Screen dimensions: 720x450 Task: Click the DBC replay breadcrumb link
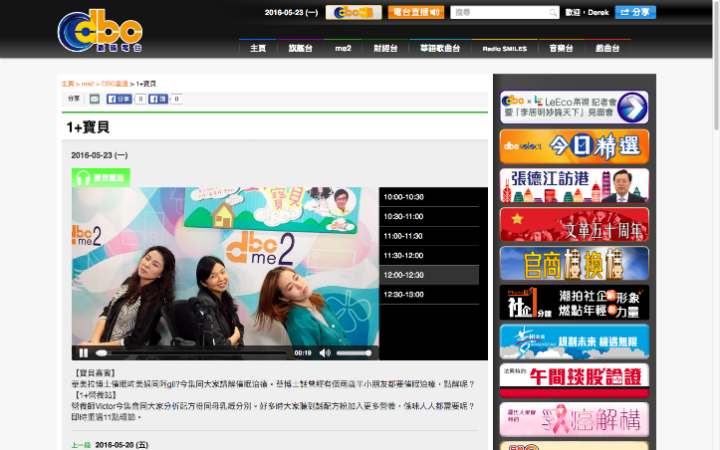pos(114,84)
